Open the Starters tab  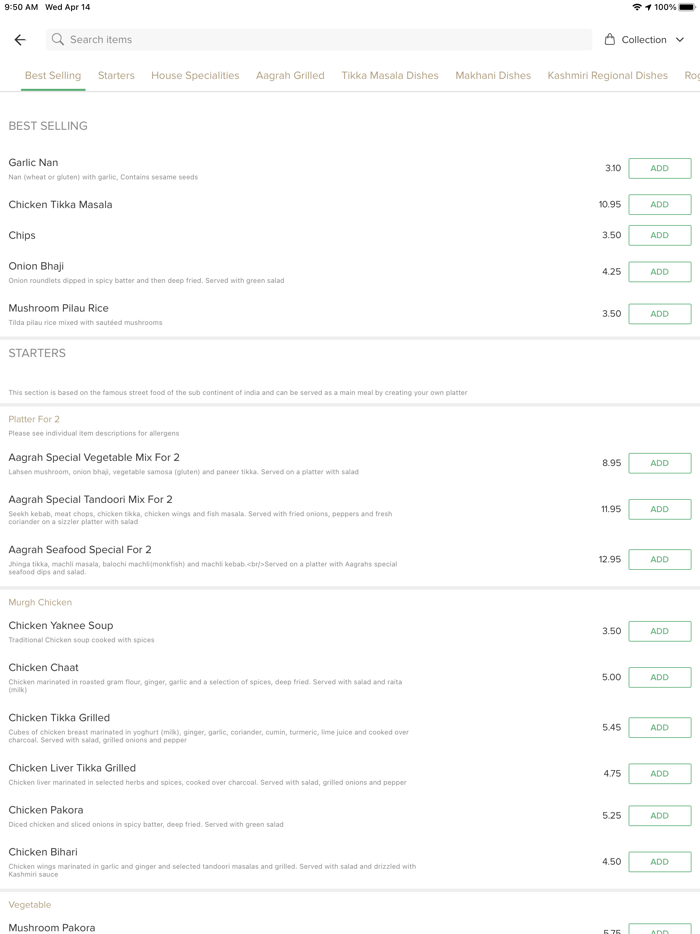click(x=116, y=76)
